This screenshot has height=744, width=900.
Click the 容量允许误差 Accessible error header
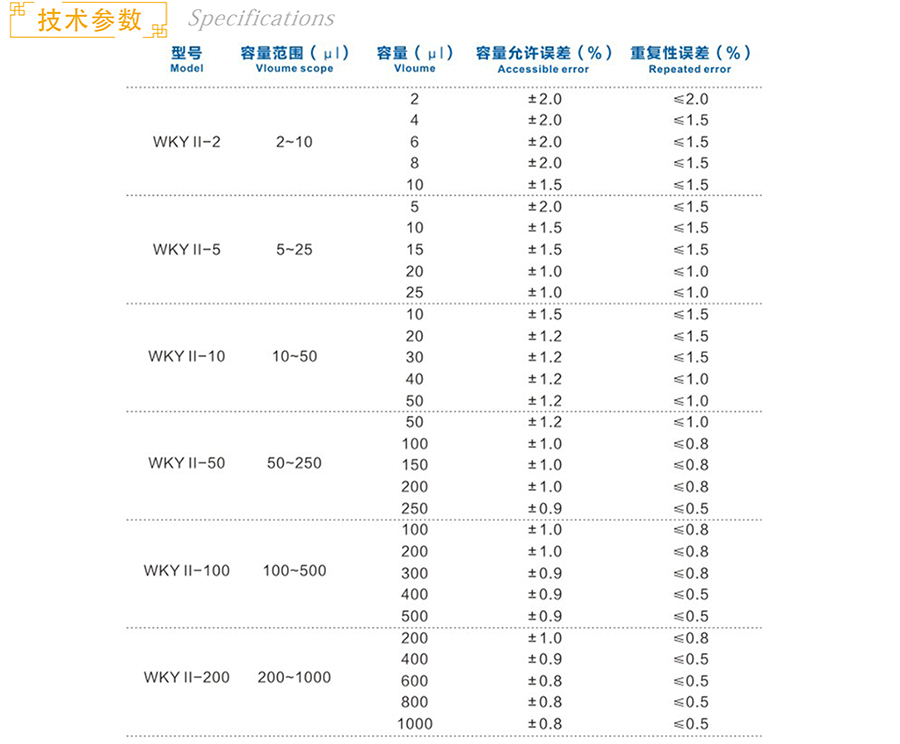(x=543, y=59)
